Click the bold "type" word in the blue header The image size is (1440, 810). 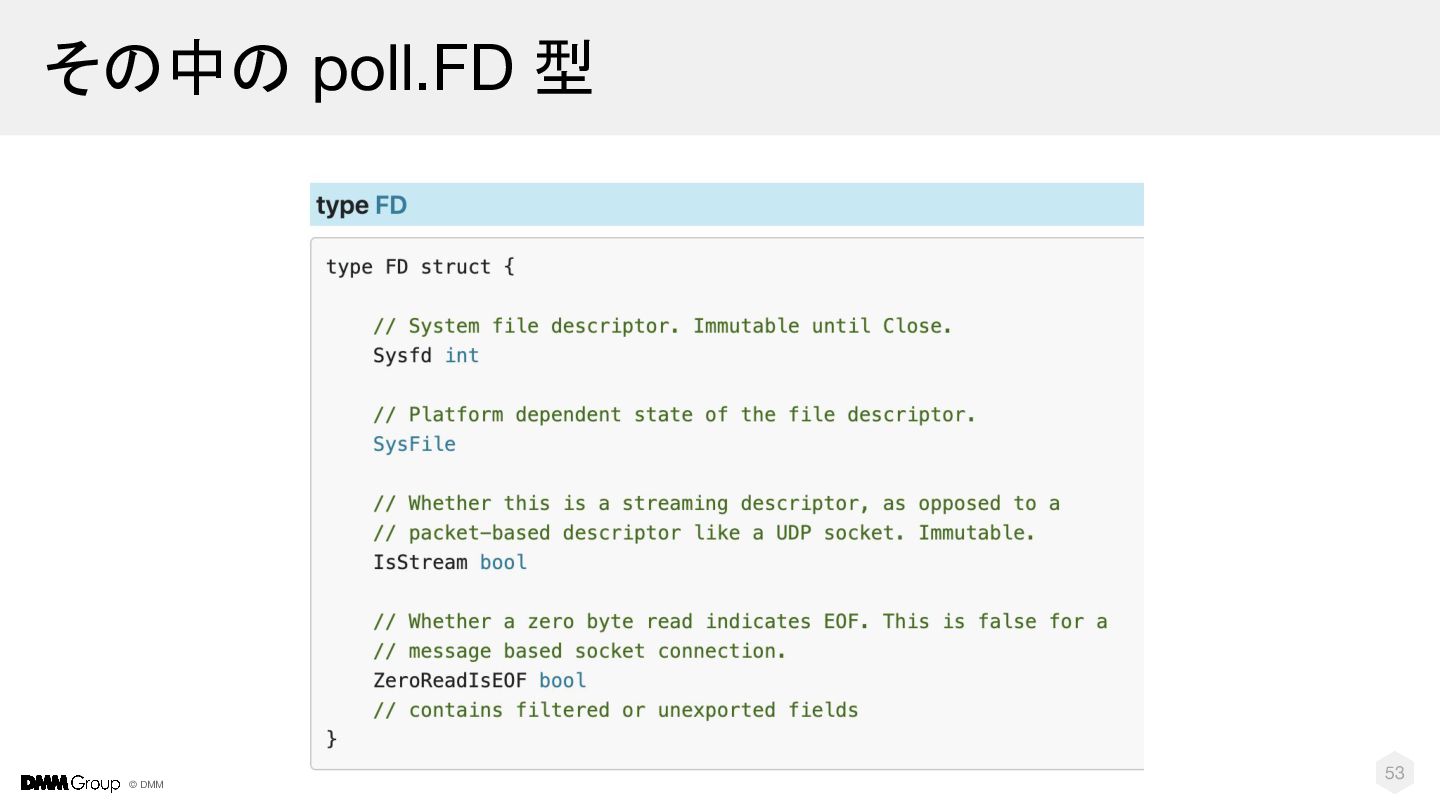342,205
